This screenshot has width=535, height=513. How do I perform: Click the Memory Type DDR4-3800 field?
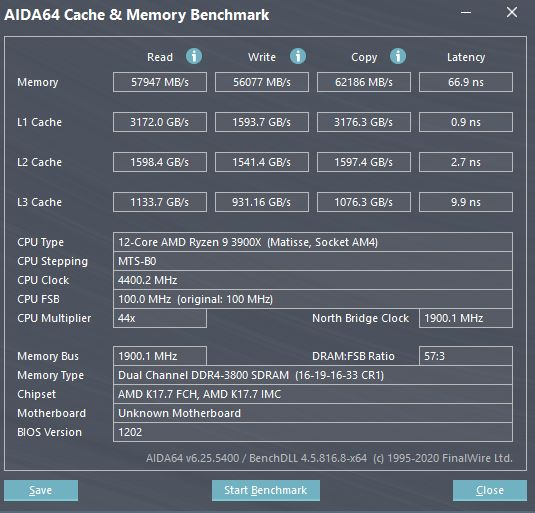(x=313, y=375)
